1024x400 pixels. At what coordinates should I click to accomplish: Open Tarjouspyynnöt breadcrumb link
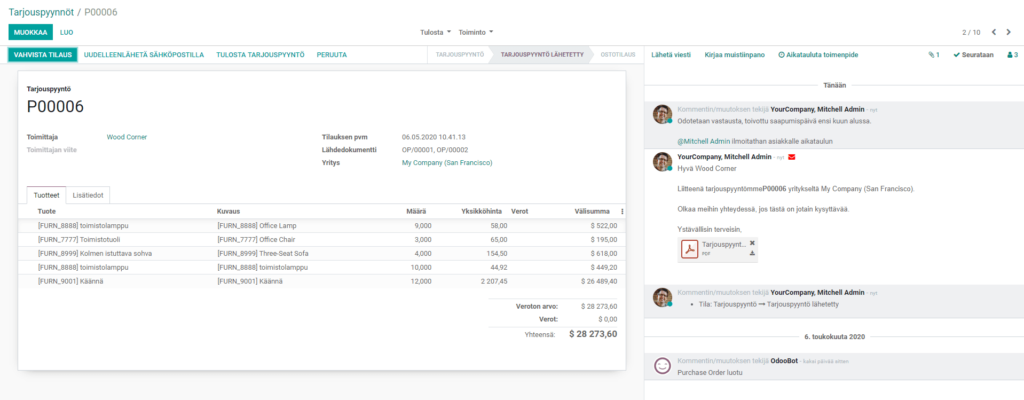[40, 12]
